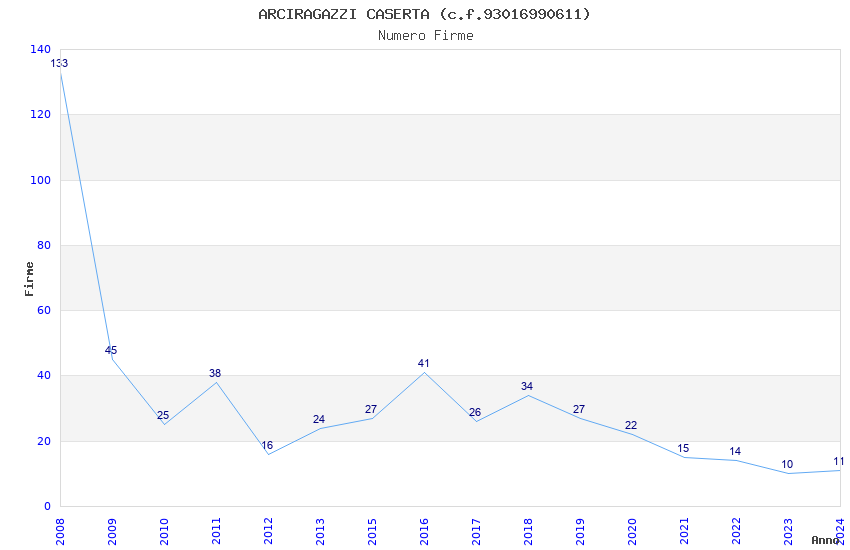Click y-axis tick label 20
Image resolution: width=850 pixels, height=550 pixels.
click(x=44, y=441)
